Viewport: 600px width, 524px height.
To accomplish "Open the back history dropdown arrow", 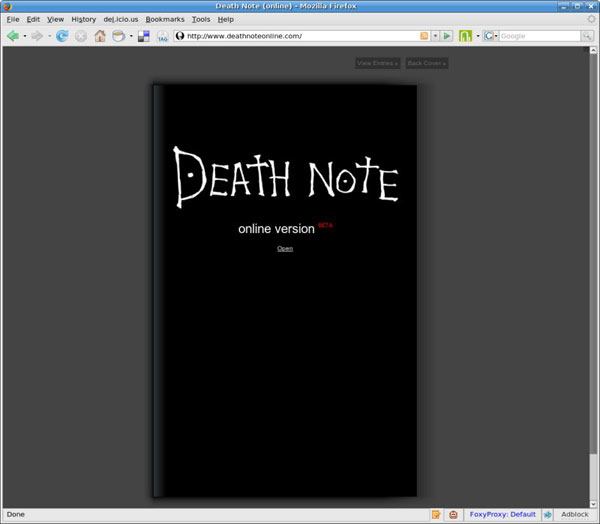I will tap(25, 36).
